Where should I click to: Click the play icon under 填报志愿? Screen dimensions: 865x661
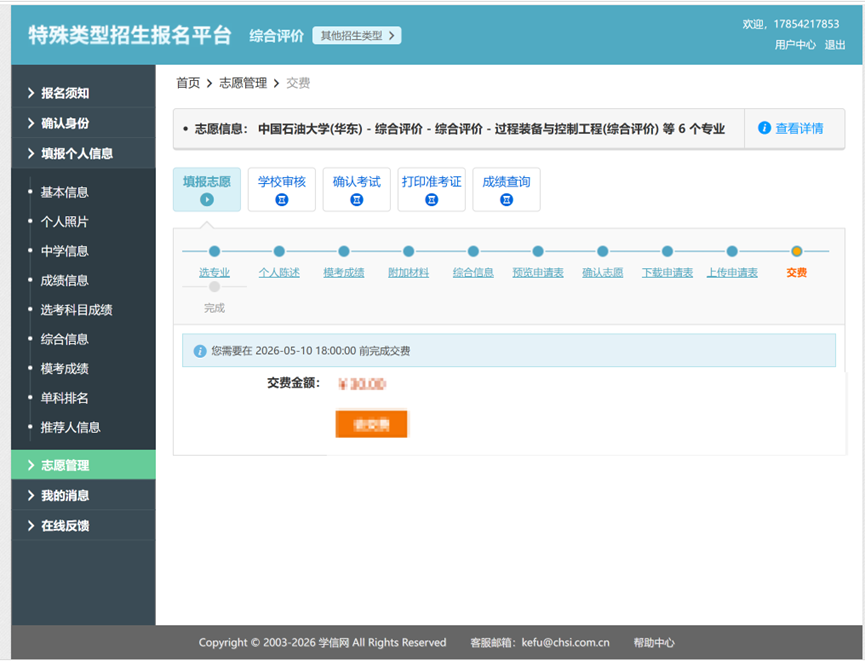pyautogui.click(x=207, y=199)
